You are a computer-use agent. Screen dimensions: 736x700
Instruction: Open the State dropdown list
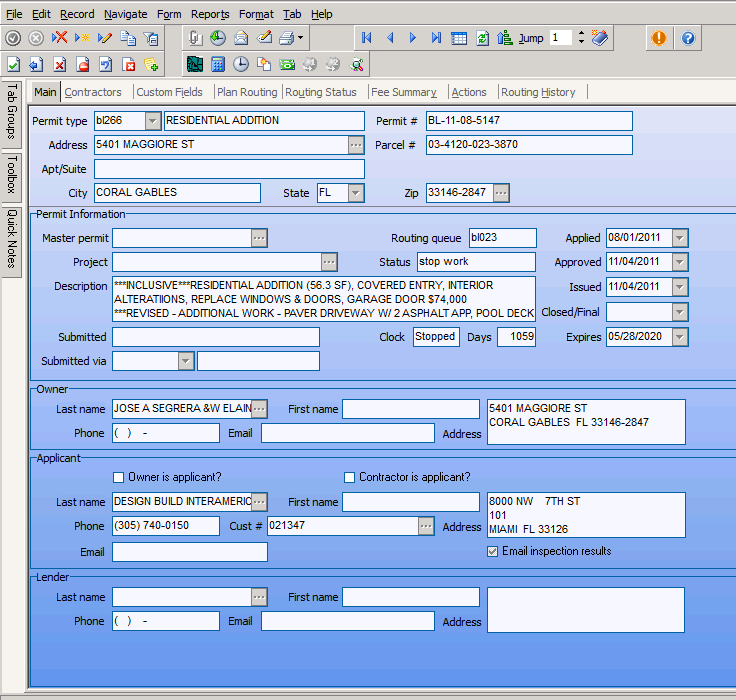(356, 193)
